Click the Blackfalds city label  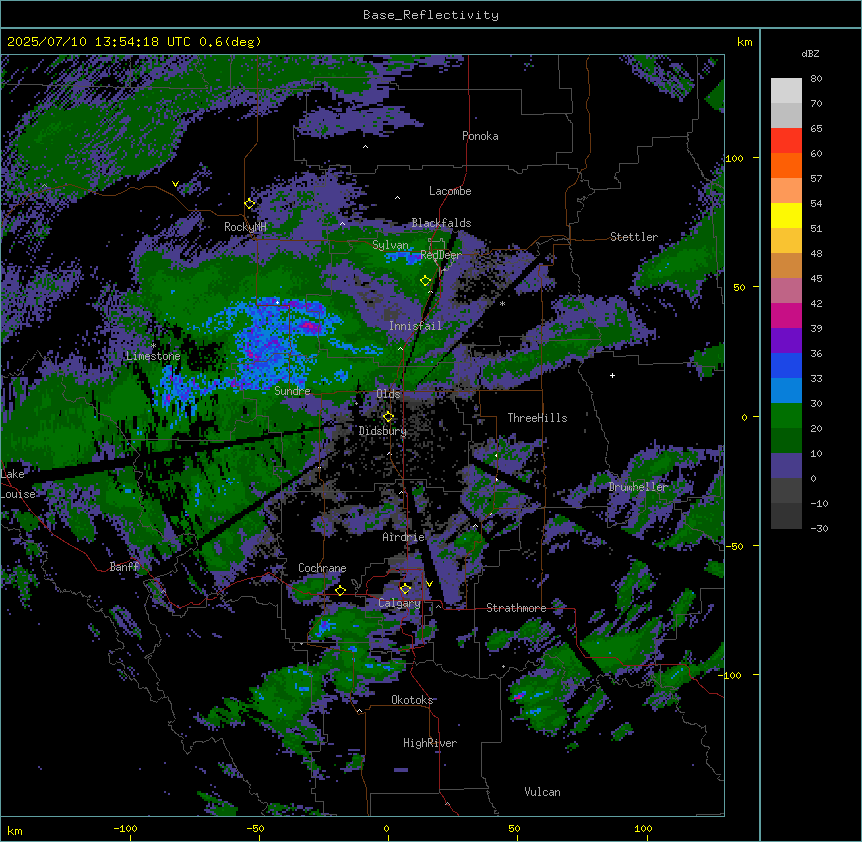441,223
